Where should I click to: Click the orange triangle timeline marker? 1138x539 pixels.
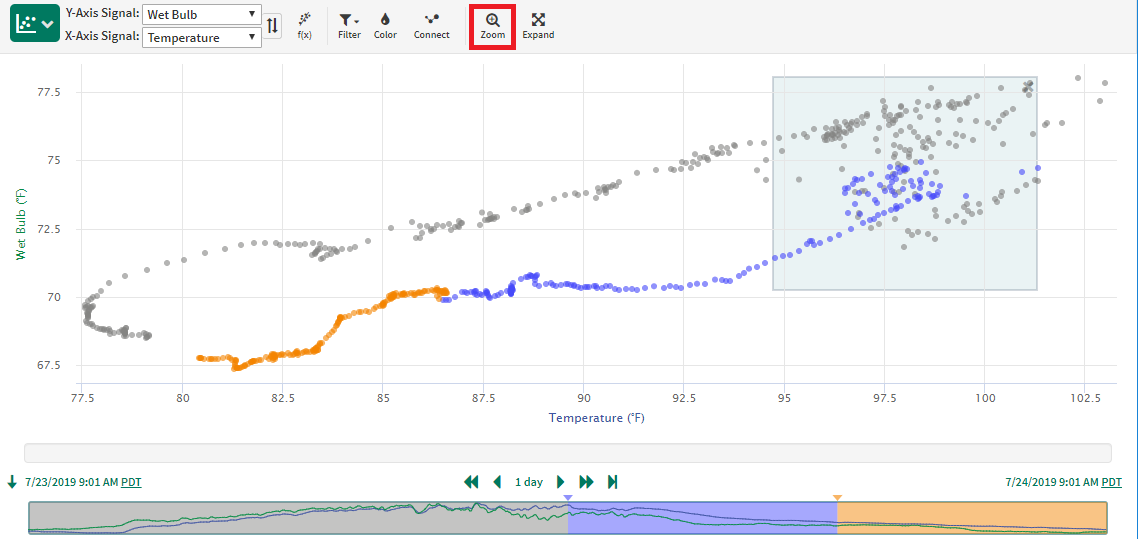pos(837,497)
